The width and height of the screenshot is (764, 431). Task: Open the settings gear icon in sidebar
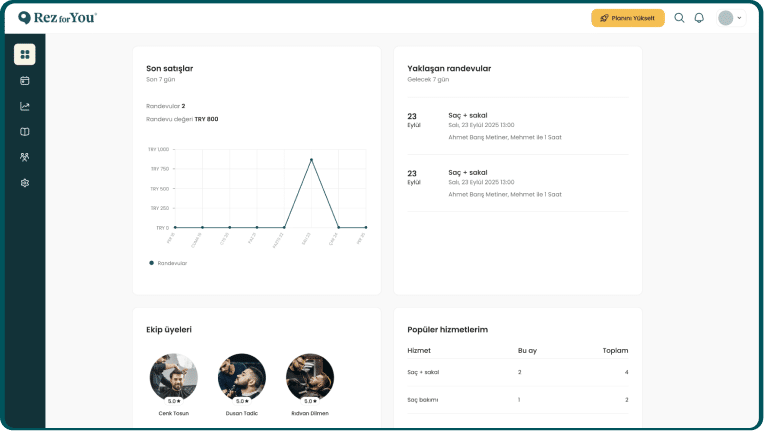(25, 183)
